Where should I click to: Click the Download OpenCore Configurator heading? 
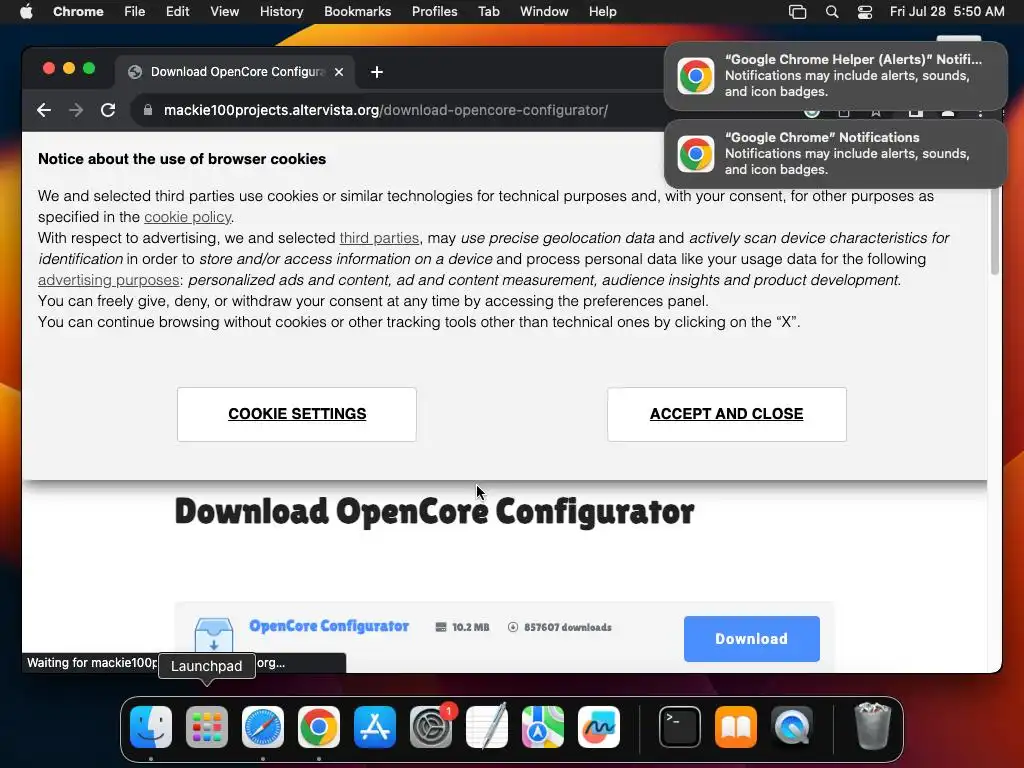click(434, 511)
